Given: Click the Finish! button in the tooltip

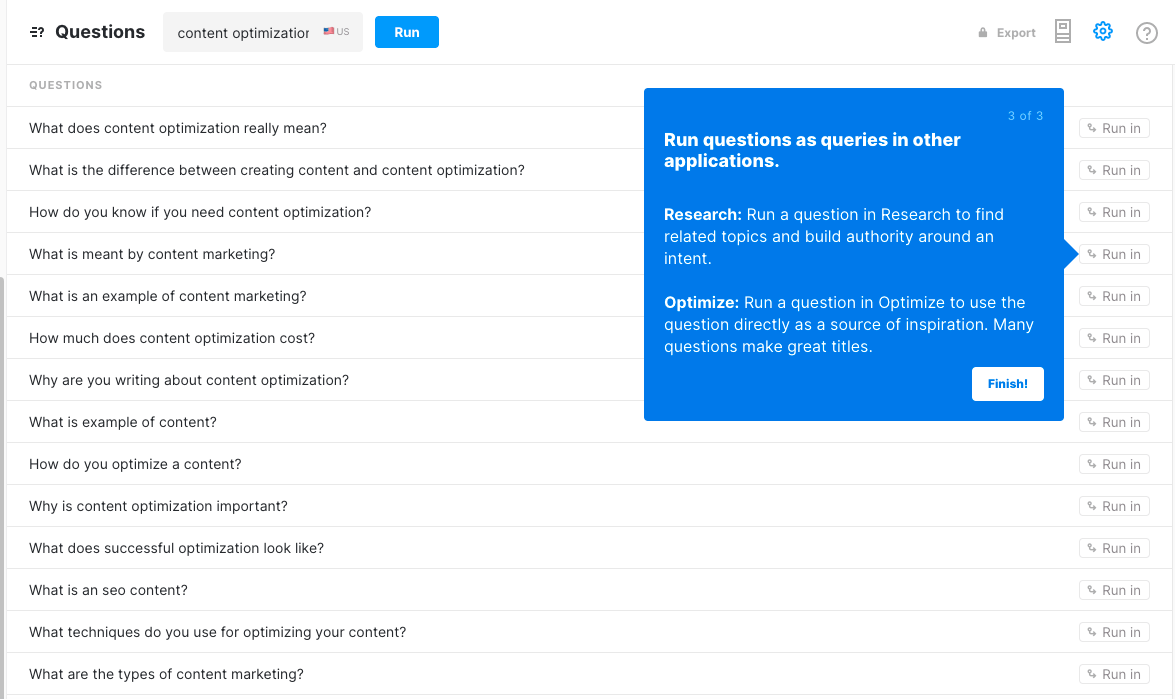Looking at the screenshot, I should pos(1007,384).
